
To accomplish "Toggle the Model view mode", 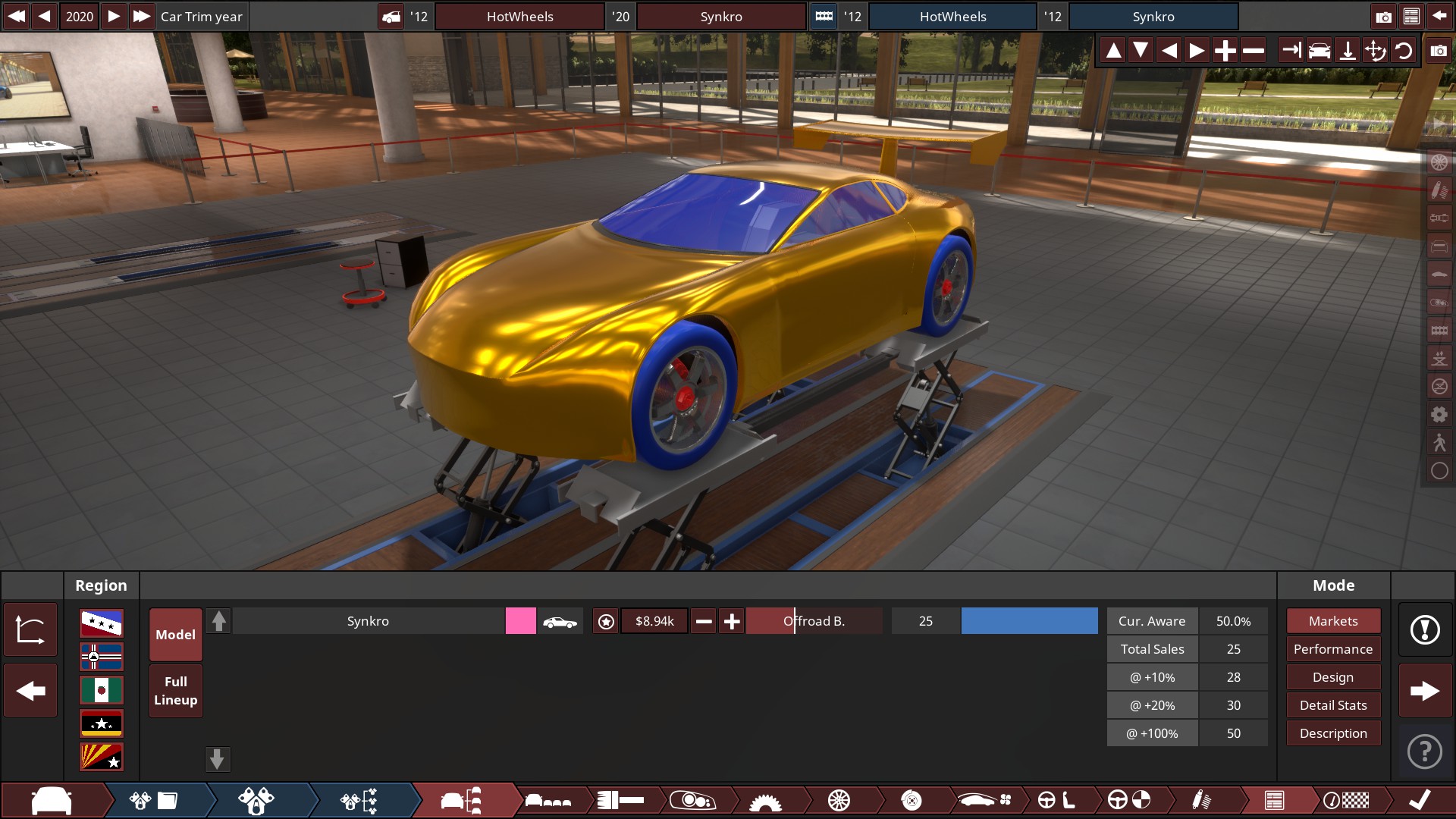I will [x=175, y=635].
